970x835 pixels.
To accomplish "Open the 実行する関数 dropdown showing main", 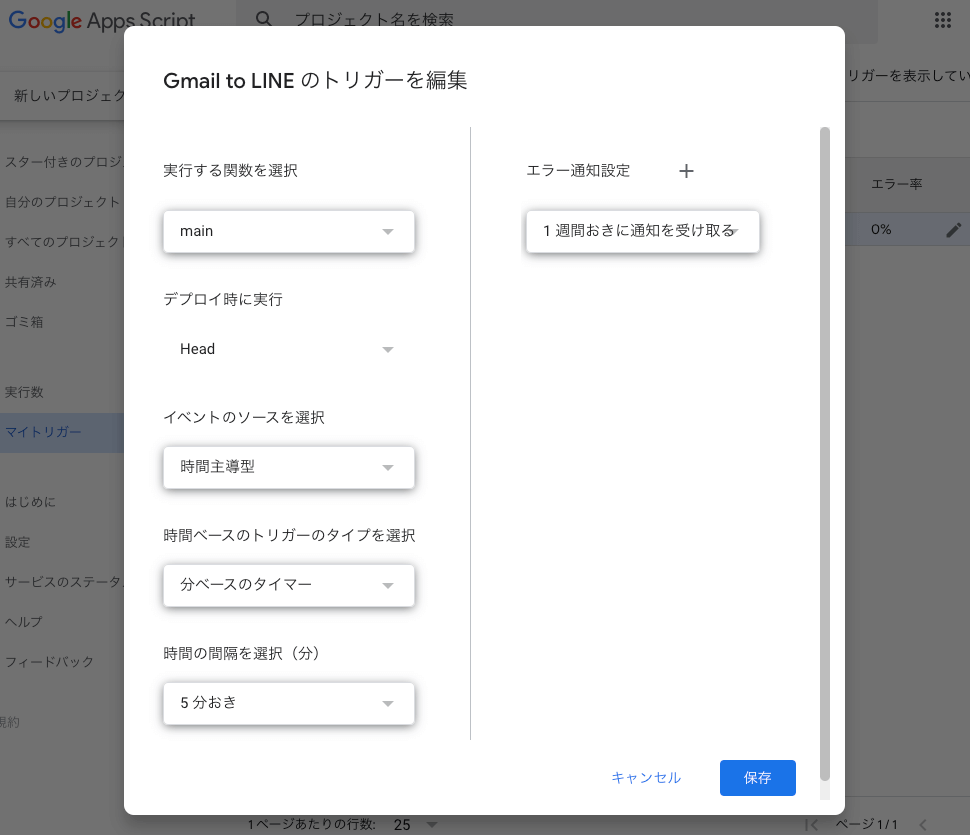I will (x=288, y=231).
